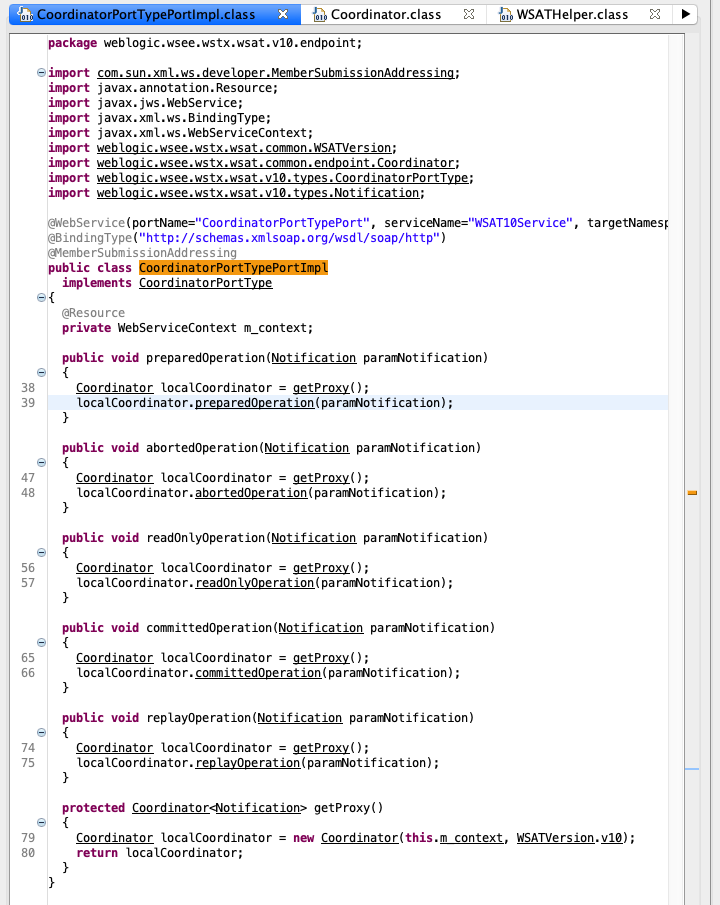Click the private WebServiceContext m_context line
Screen dimensions: 720x905
pos(188,328)
